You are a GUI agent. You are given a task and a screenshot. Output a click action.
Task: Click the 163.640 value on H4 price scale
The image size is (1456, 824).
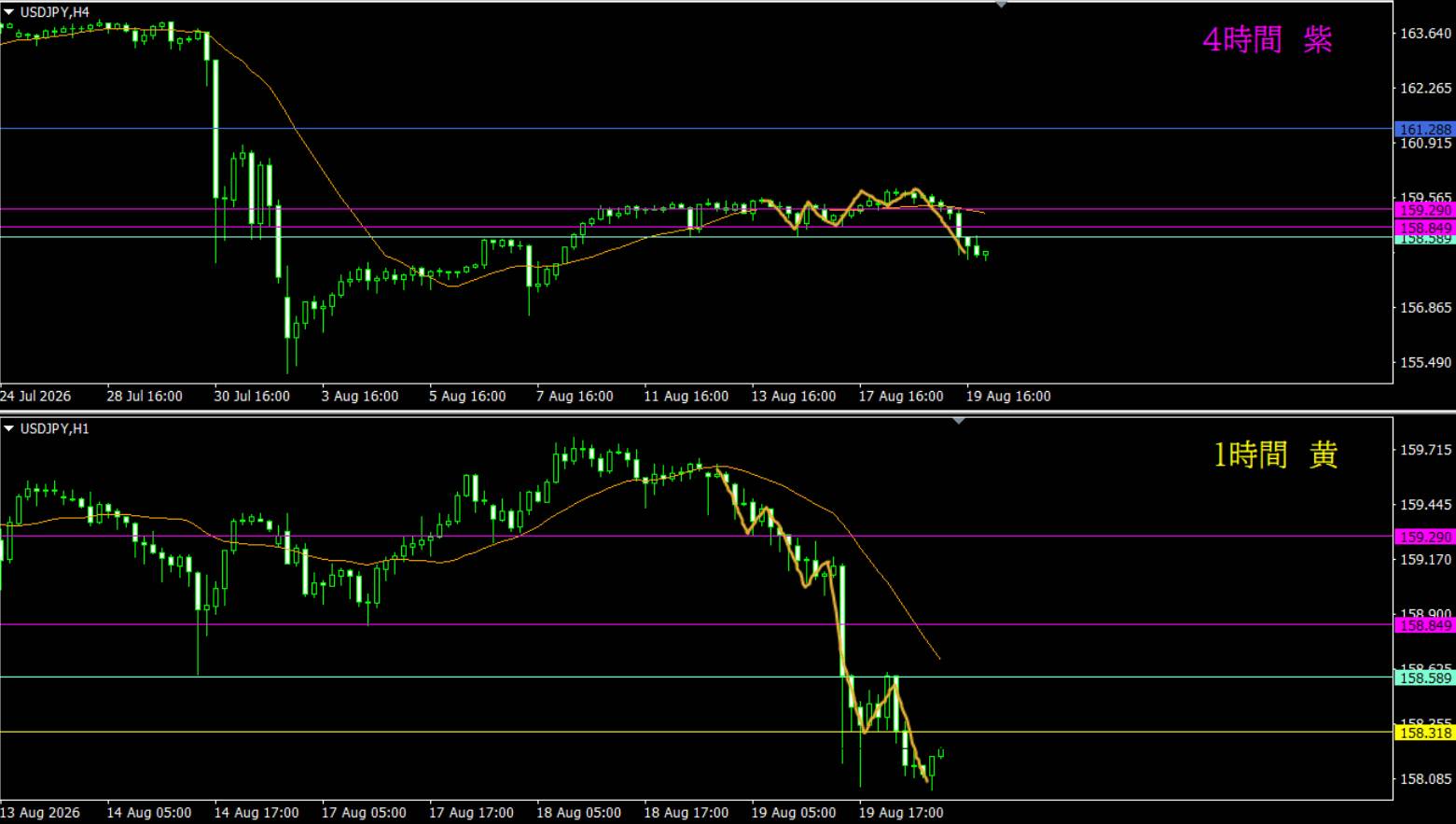click(x=1426, y=34)
